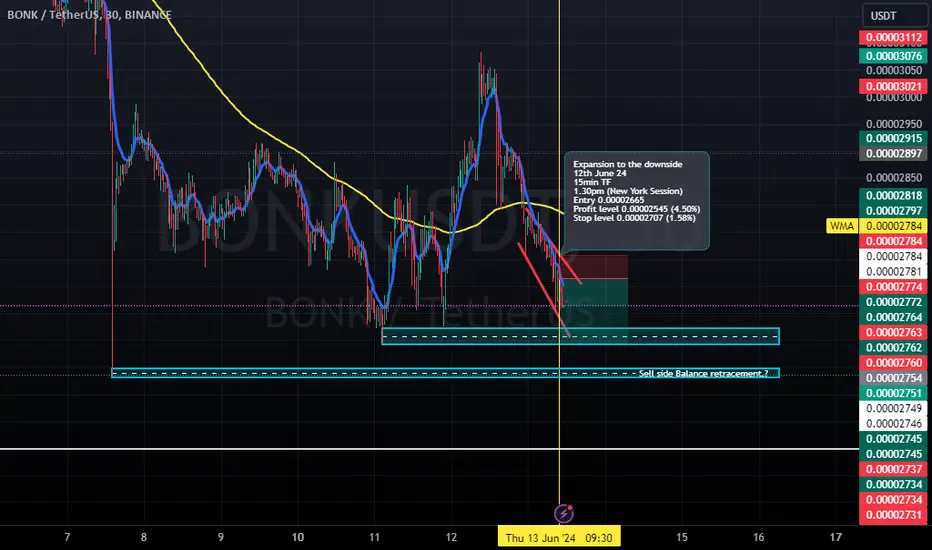The width and height of the screenshot is (932, 550).
Task: Open the USDT currency selector
Action: 895,15
